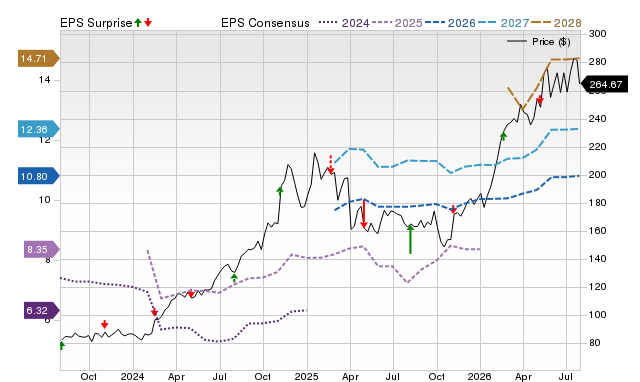Click the 2026 x-axis label
The image size is (640, 382).
pos(480,376)
